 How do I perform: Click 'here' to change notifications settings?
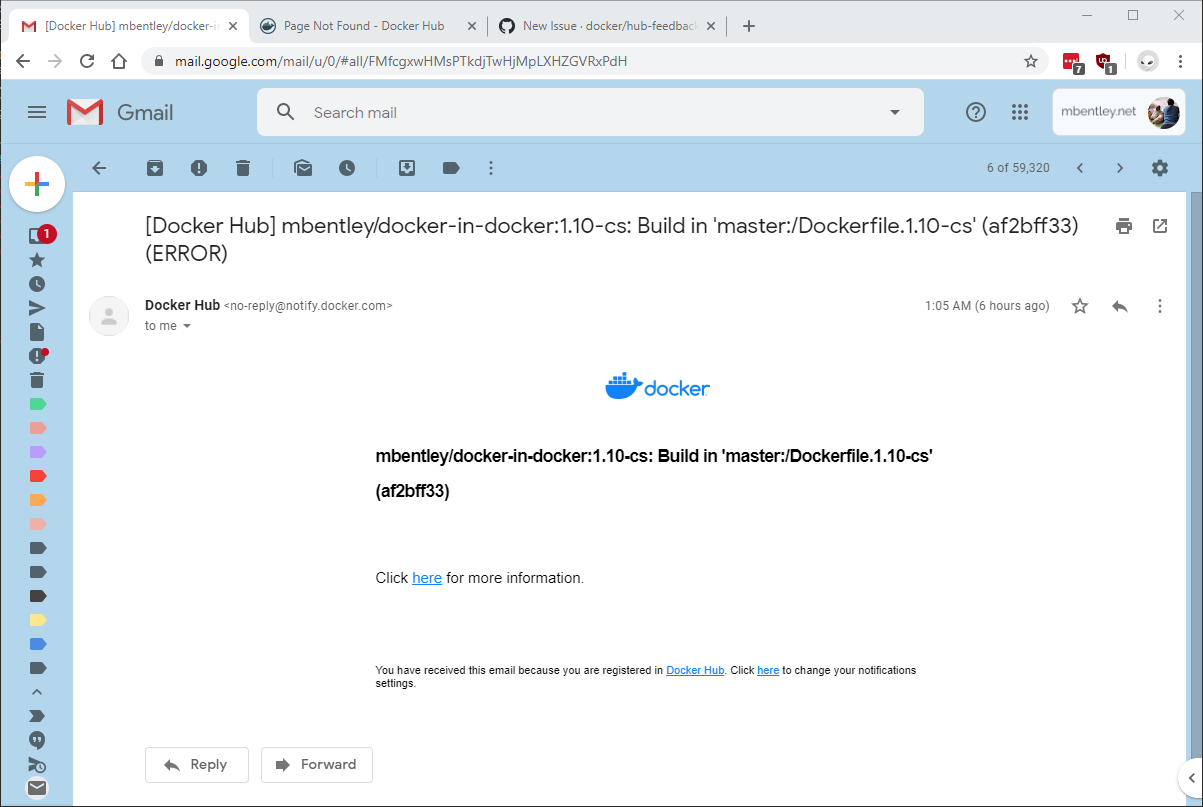[x=768, y=670]
